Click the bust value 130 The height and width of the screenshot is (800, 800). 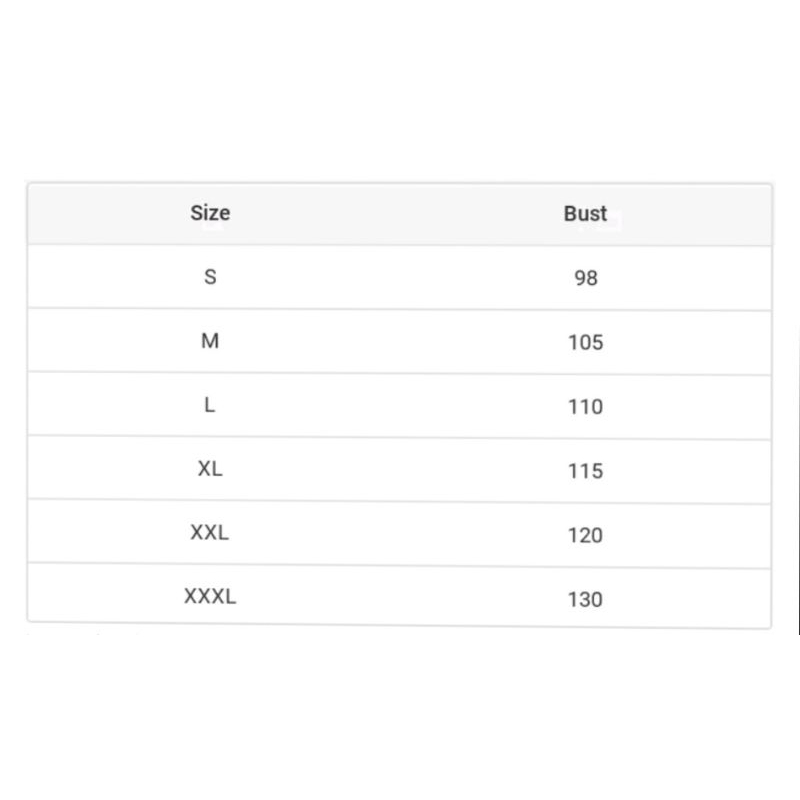tap(586, 599)
